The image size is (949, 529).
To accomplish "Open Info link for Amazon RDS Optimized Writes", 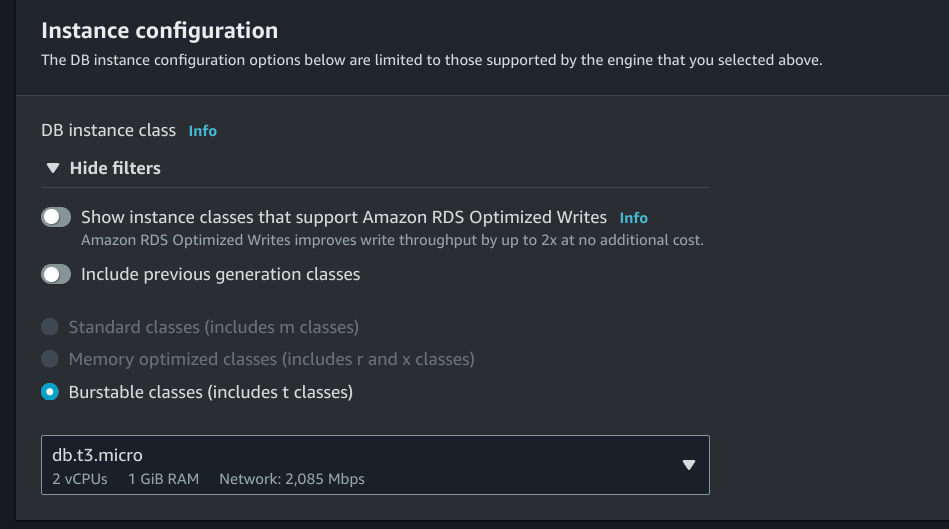I will (x=633, y=217).
